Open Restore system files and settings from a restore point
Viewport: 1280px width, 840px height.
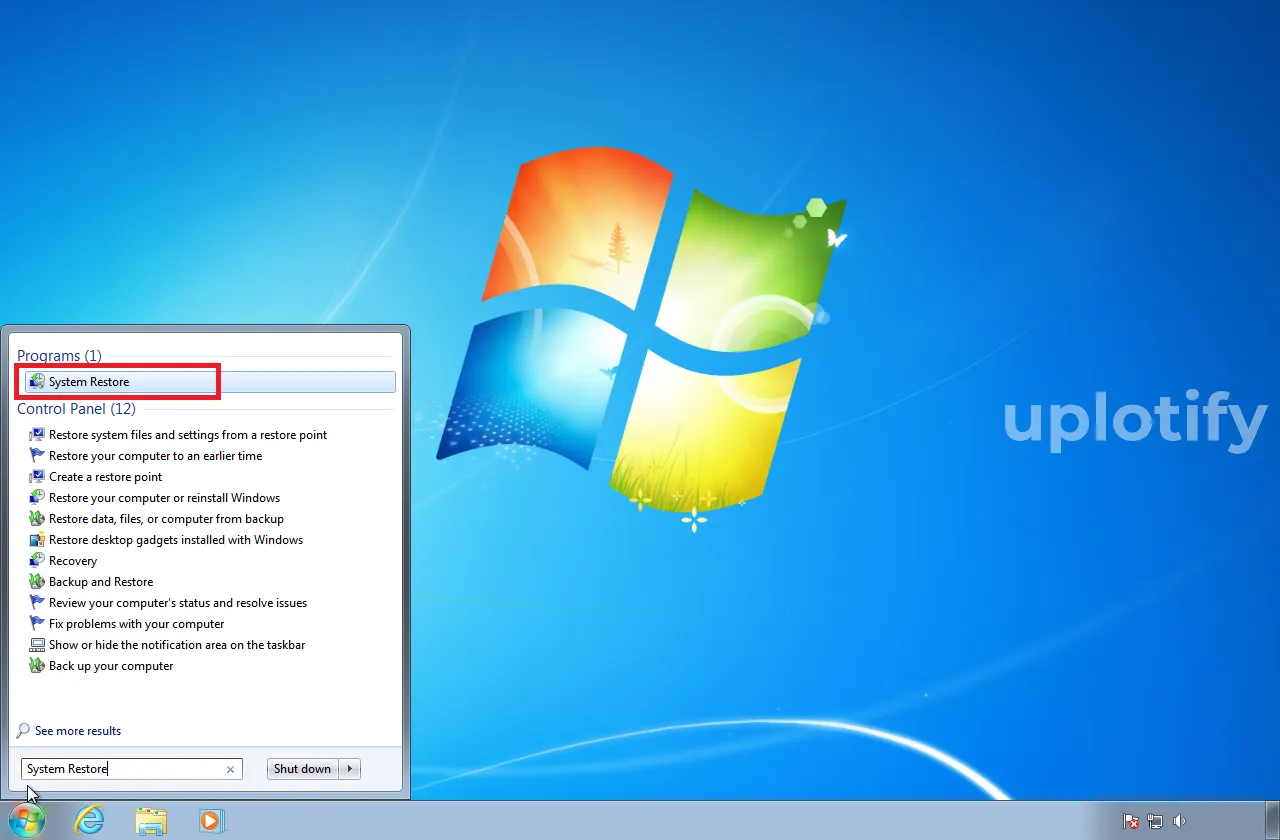(x=188, y=435)
